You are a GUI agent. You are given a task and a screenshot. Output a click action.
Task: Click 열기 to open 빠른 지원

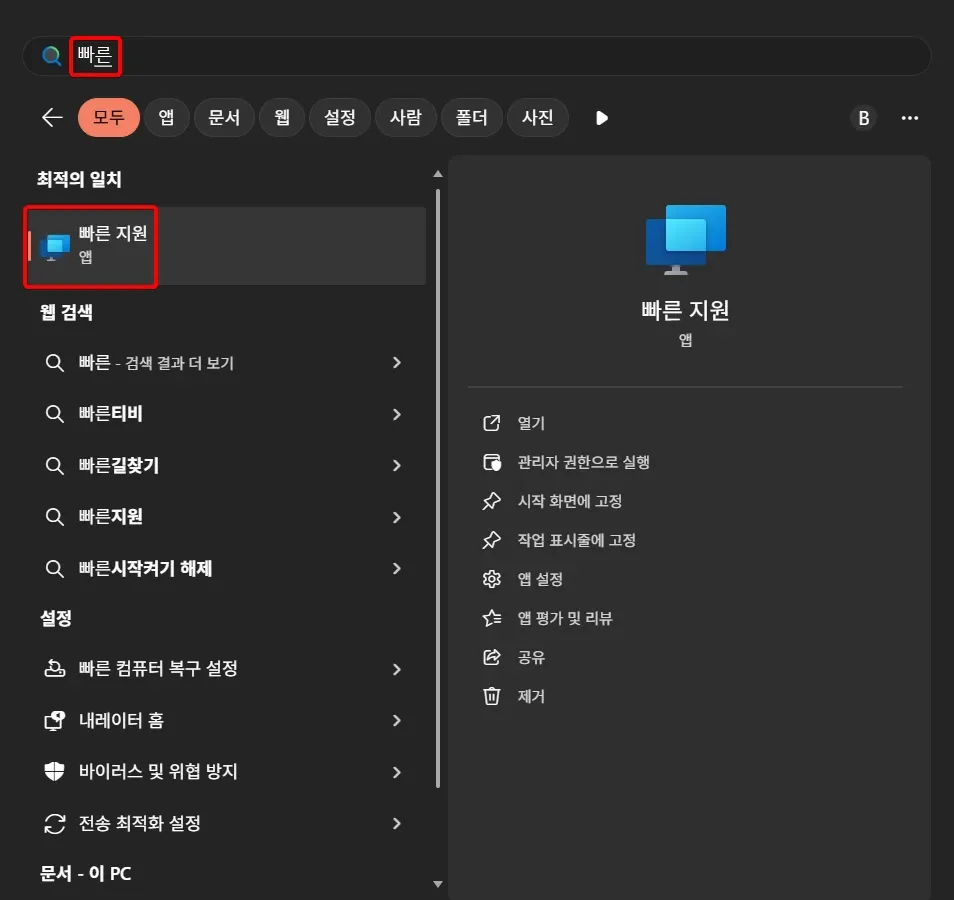[x=531, y=423]
